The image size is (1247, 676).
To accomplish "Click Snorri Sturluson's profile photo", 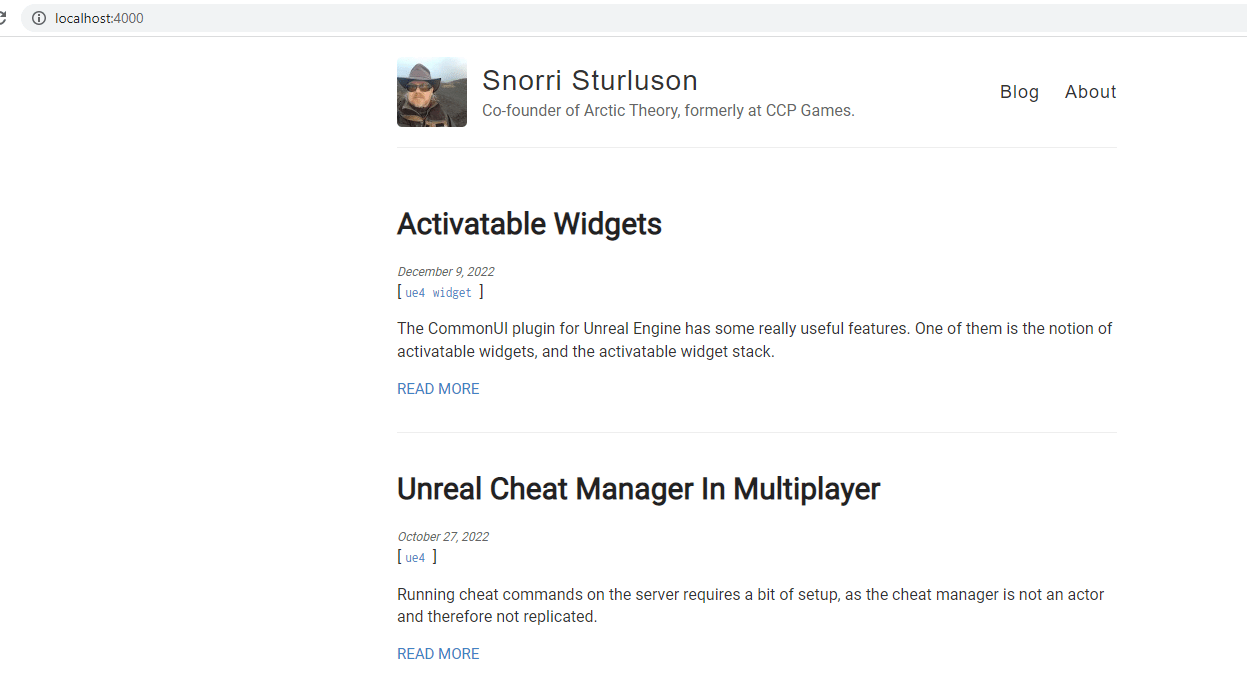I will click(431, 91).
